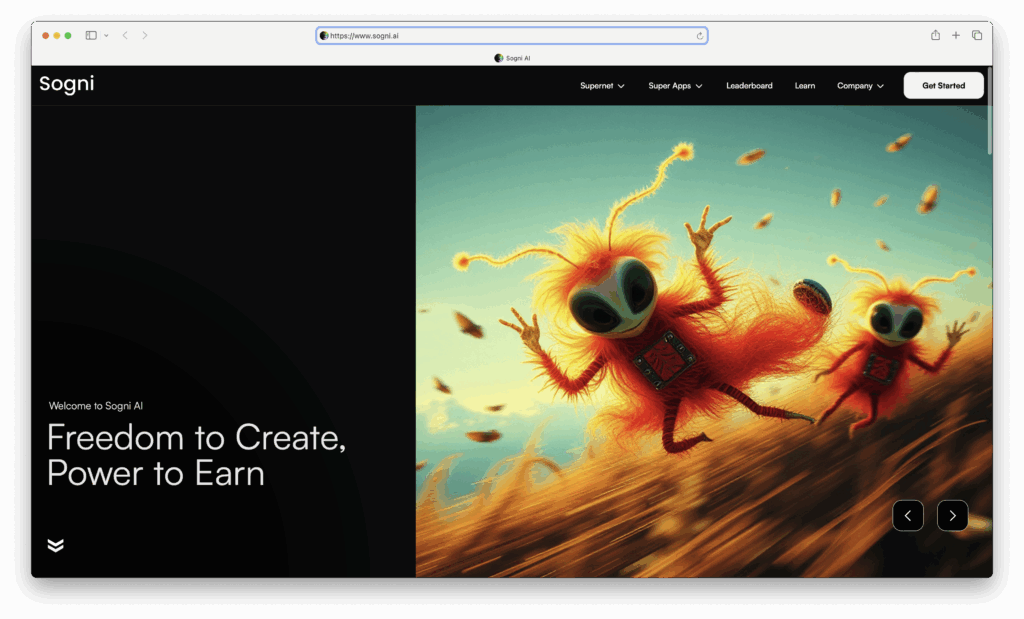Click the 'Freedom to Create, Power to Earn' headline
1024x619 pixels.
point(196,455)
